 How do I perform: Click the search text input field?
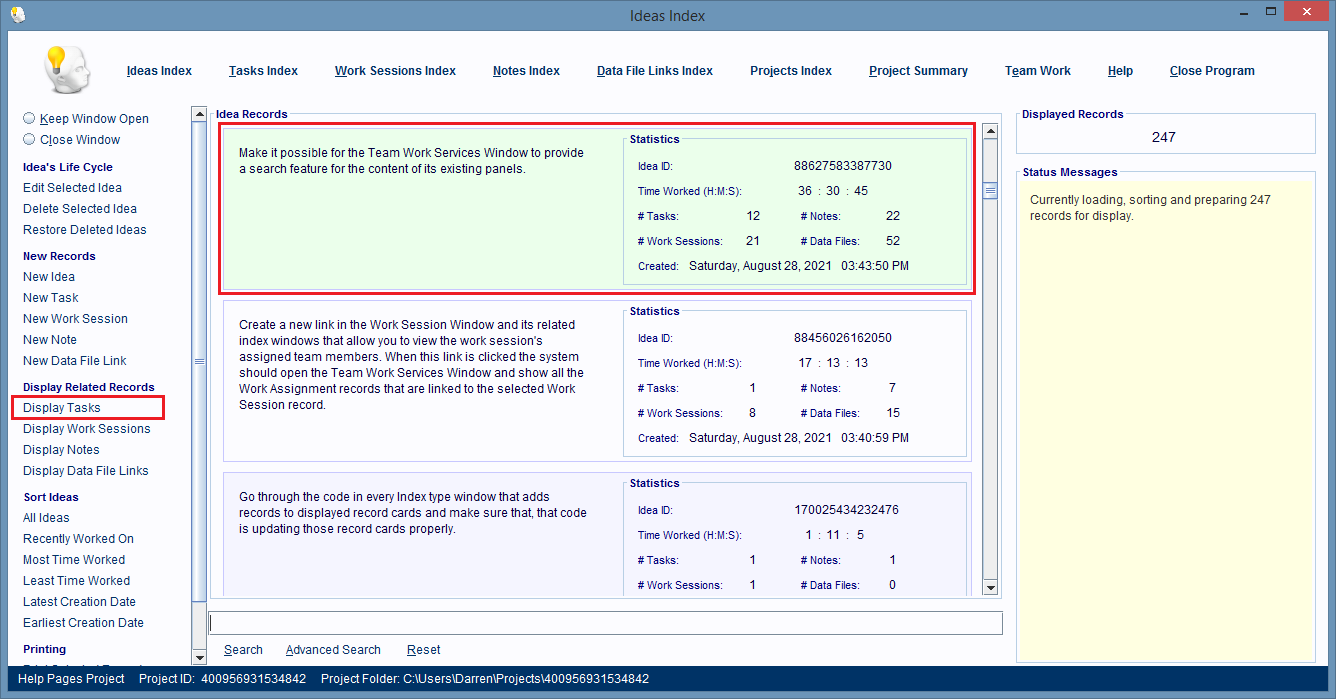coord(605,623)
